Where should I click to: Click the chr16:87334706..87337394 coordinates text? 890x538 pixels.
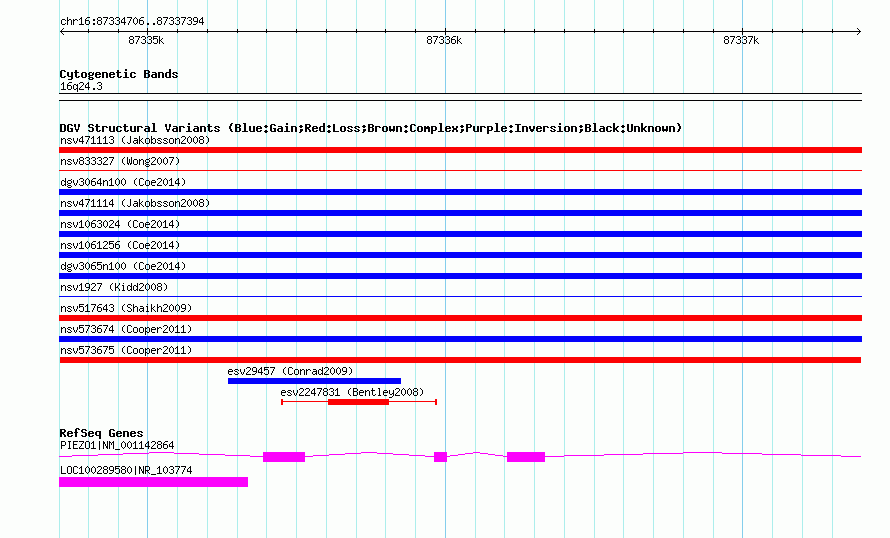(132, 22)
